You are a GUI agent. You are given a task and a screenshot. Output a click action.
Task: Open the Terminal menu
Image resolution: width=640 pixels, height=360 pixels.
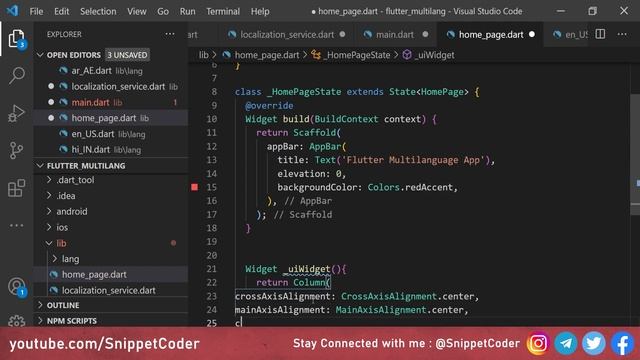tap(223, 11)
